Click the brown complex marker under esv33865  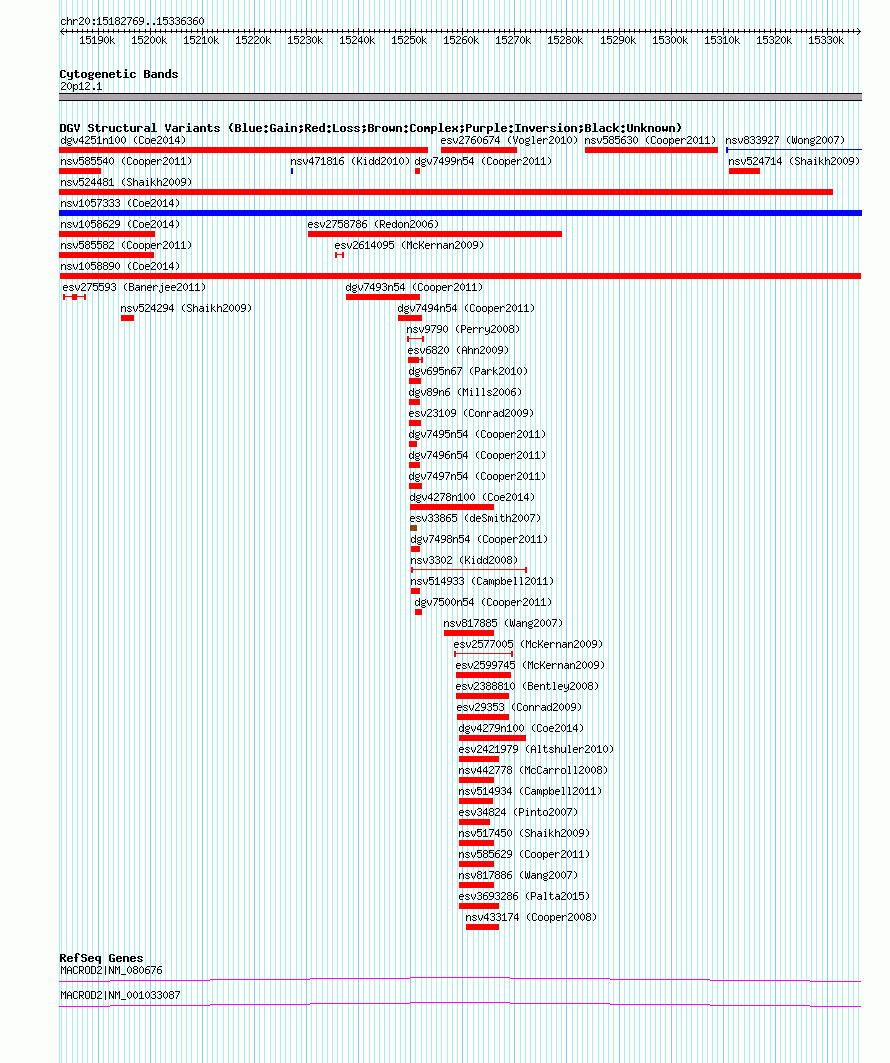pos(413,527)
